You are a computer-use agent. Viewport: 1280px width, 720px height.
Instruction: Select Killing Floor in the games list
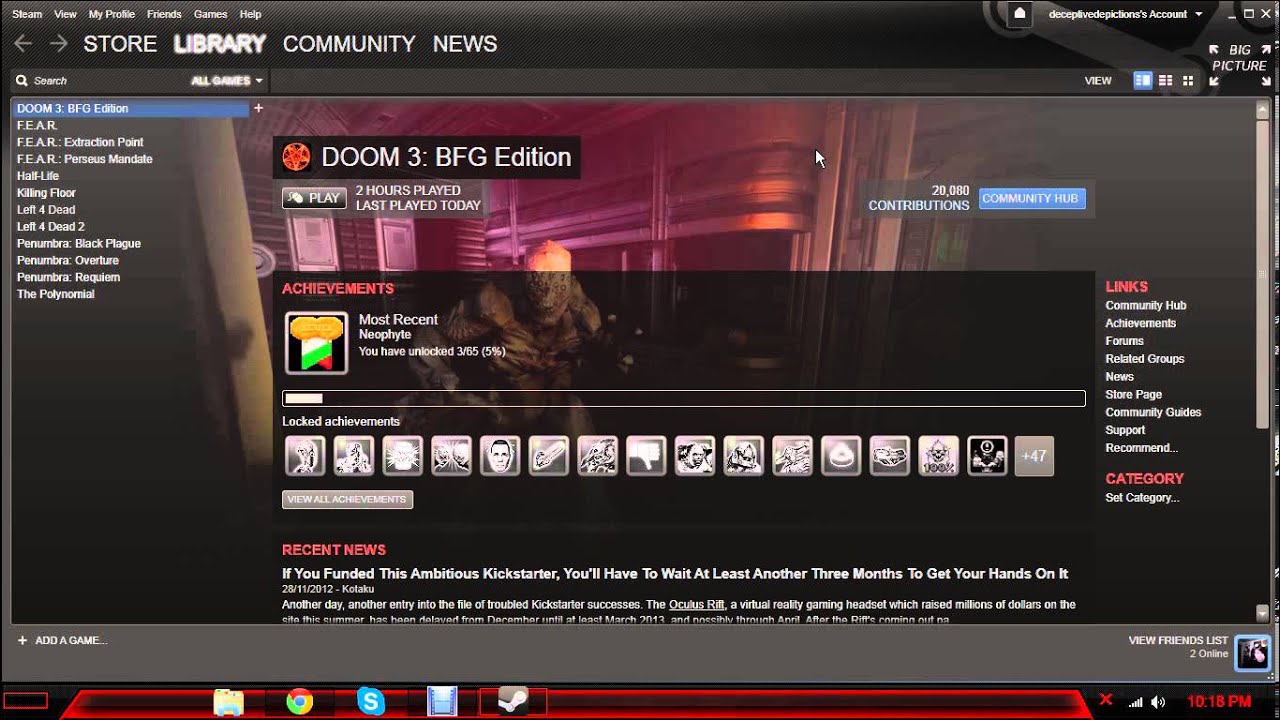[x=46, y=193]
